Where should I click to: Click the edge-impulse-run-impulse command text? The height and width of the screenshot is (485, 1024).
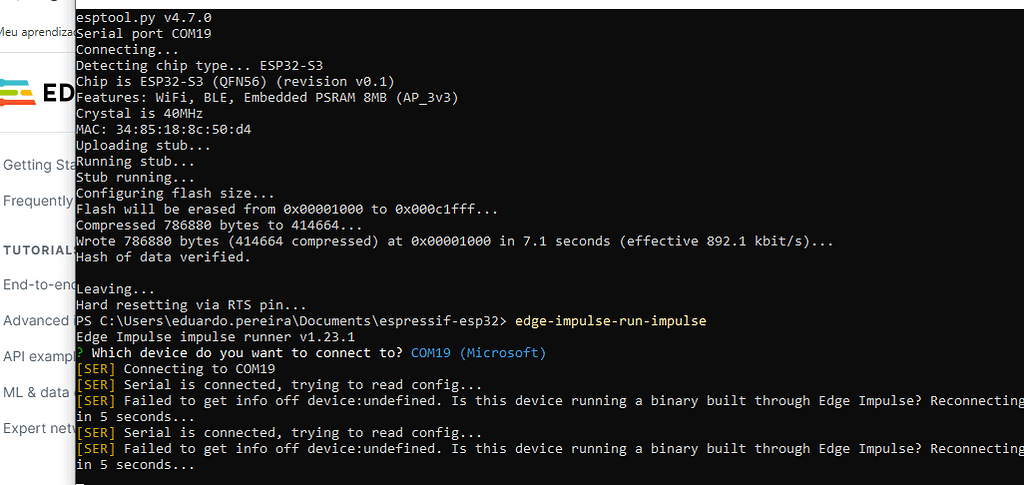(611, 321)
